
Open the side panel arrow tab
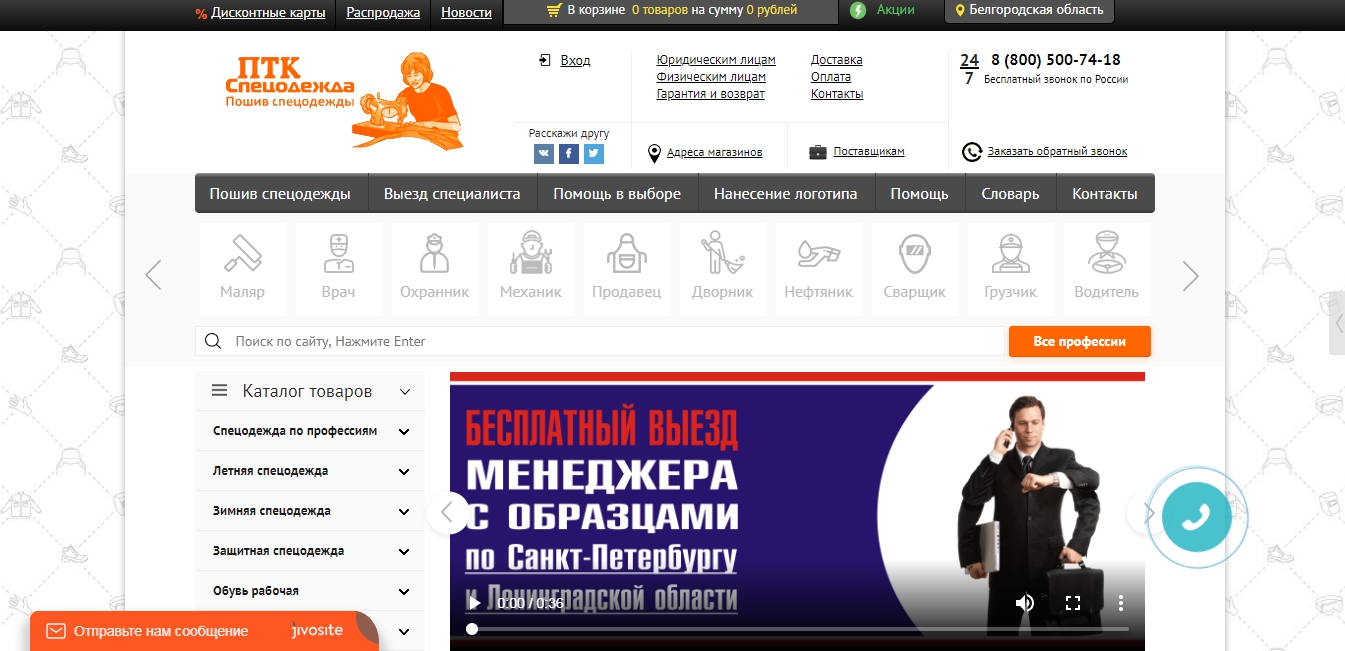coord(1337,322)
